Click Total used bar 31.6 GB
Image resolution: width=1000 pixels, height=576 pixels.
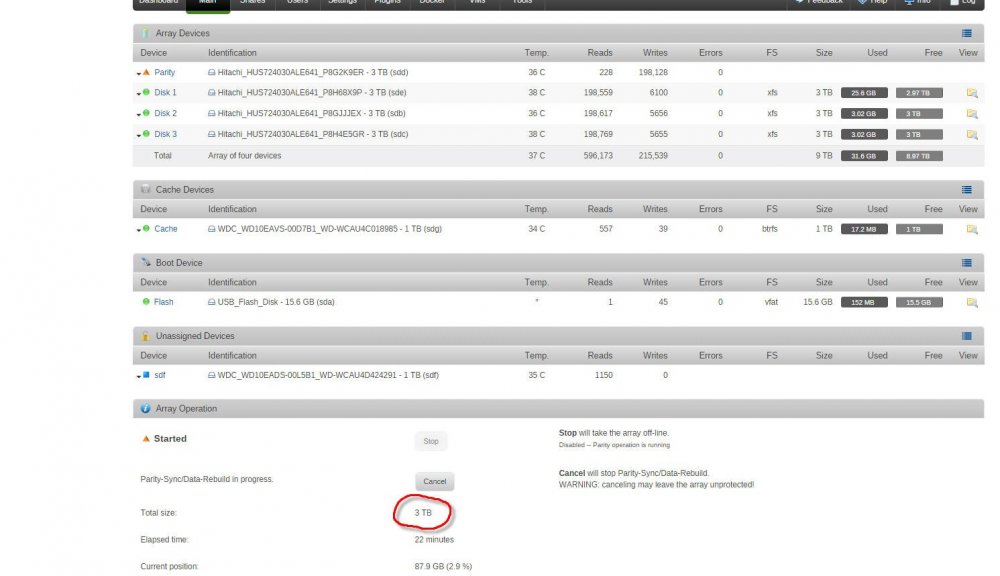[x=864, y=156]
